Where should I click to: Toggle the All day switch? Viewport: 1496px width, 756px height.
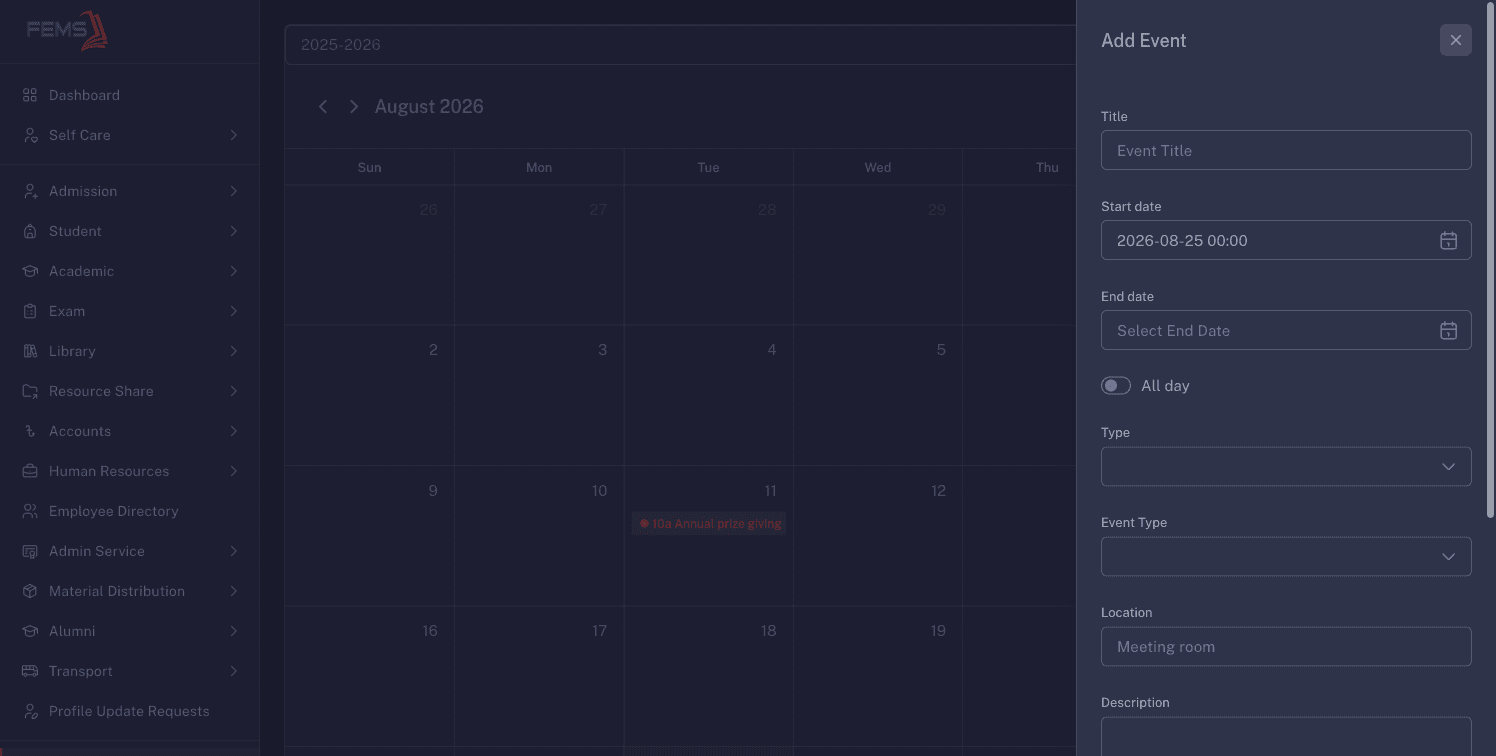(x=1116, y=385)
